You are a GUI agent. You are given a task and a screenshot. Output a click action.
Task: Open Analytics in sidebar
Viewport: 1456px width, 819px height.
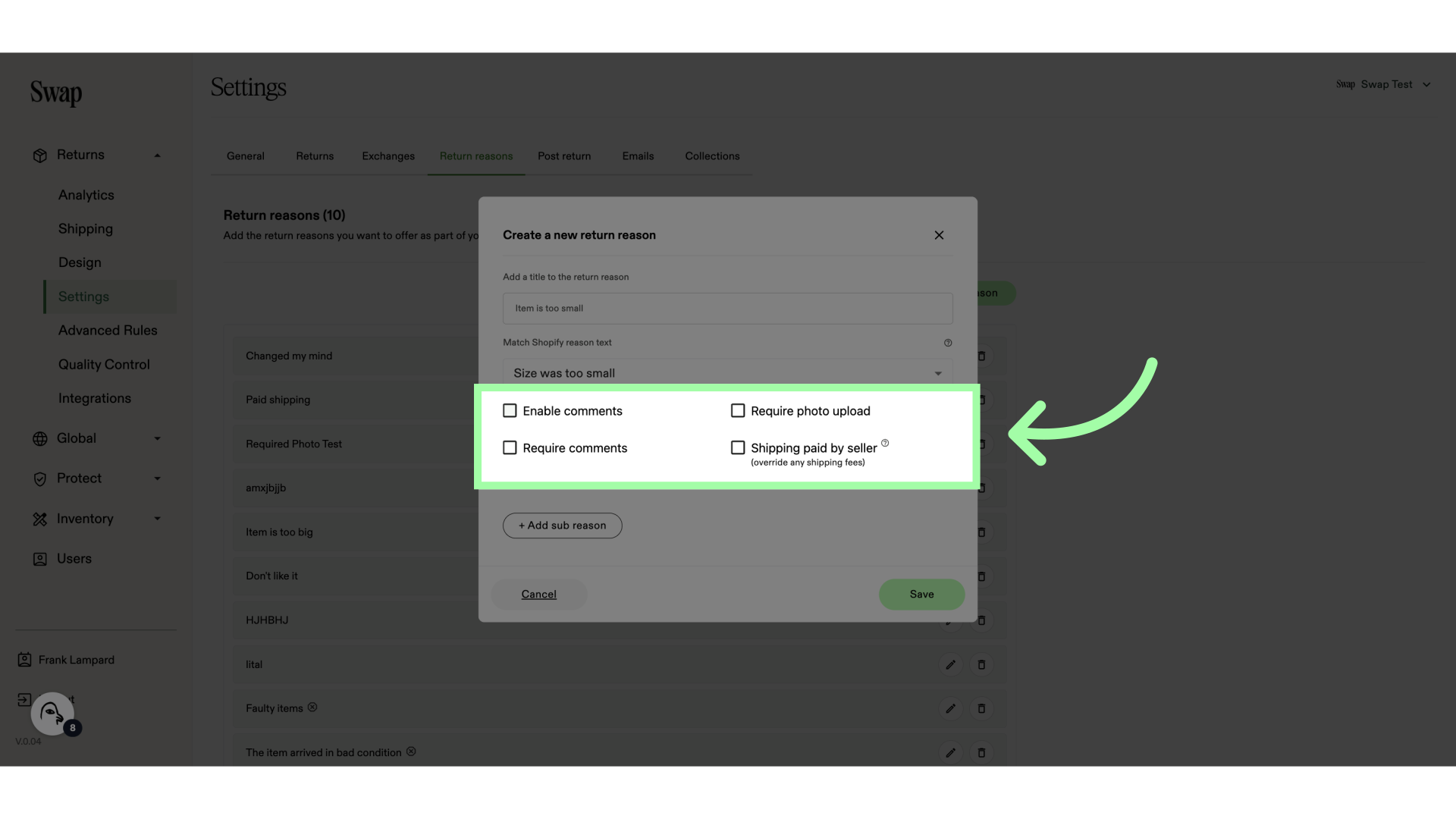86,195
